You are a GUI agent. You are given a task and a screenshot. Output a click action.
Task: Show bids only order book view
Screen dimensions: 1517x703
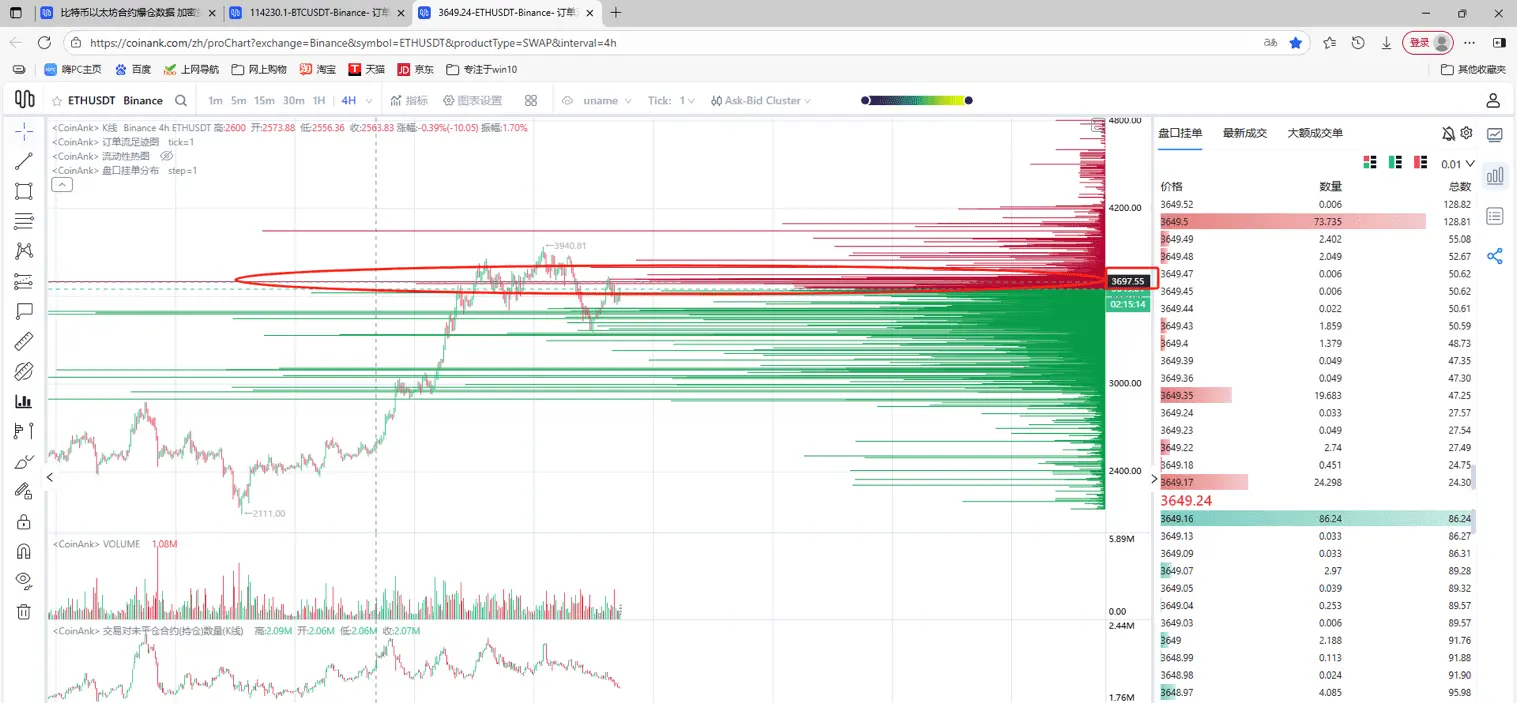1395,163
